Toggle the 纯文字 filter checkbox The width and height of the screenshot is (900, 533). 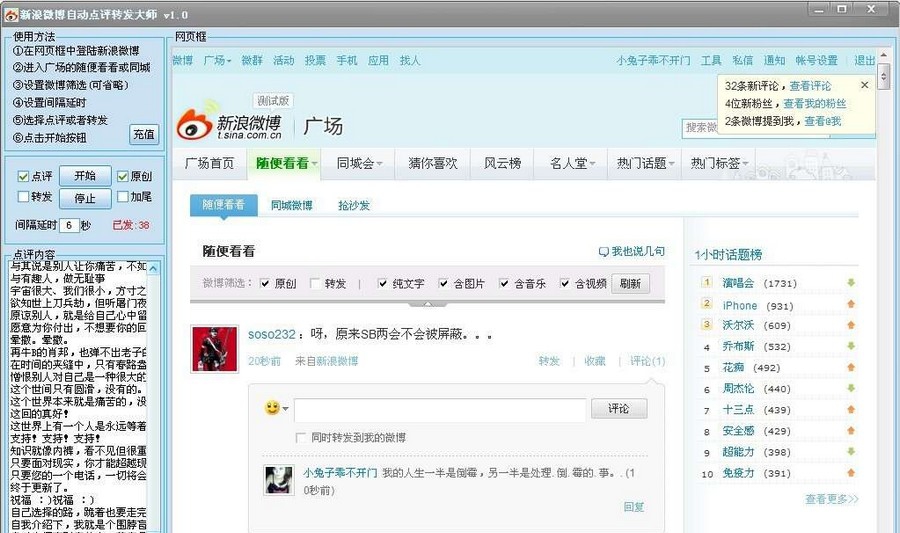pos(382,283)
